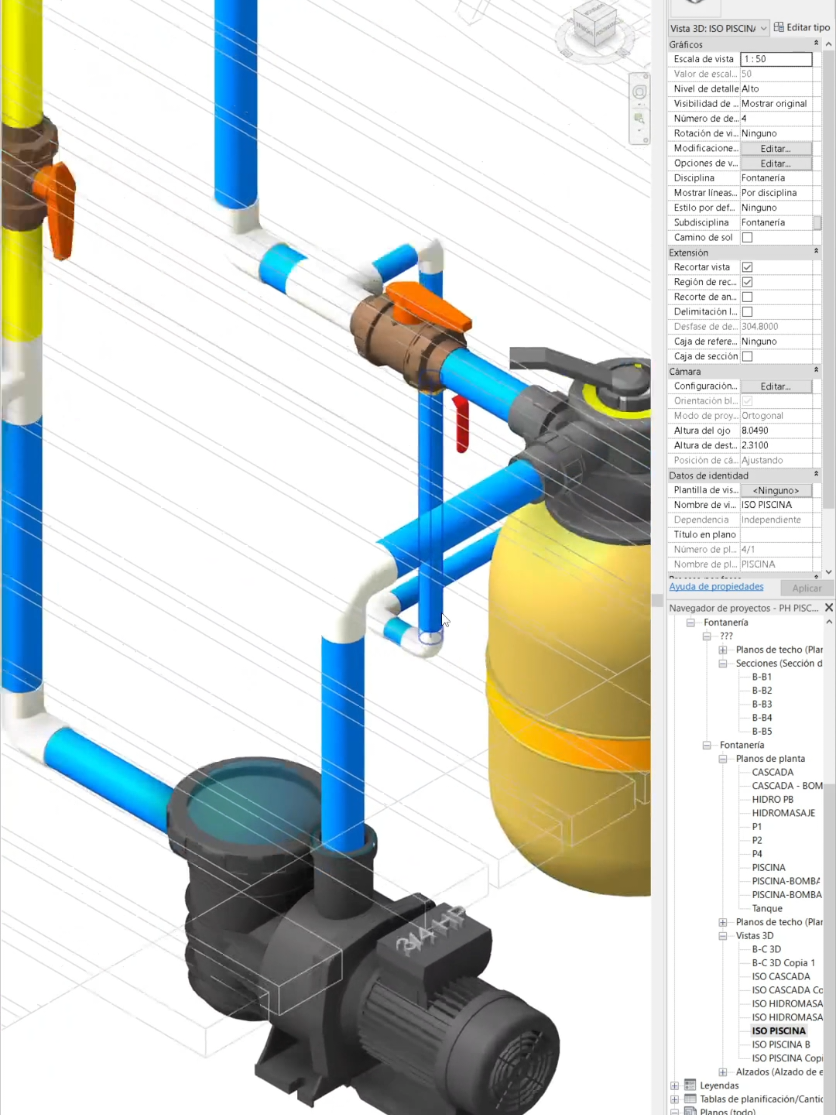Activate the zoom region tool in the navigation bar
The height and width of the screenshot is (1115, 836).
pyautogui.click(x=639, y=119)
